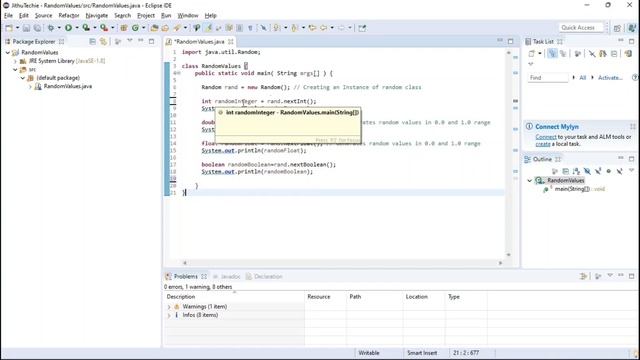Viewport: 640px width, 360px height.
Task: Click the Save All toolbar icon
Action: tap(37, 28)
